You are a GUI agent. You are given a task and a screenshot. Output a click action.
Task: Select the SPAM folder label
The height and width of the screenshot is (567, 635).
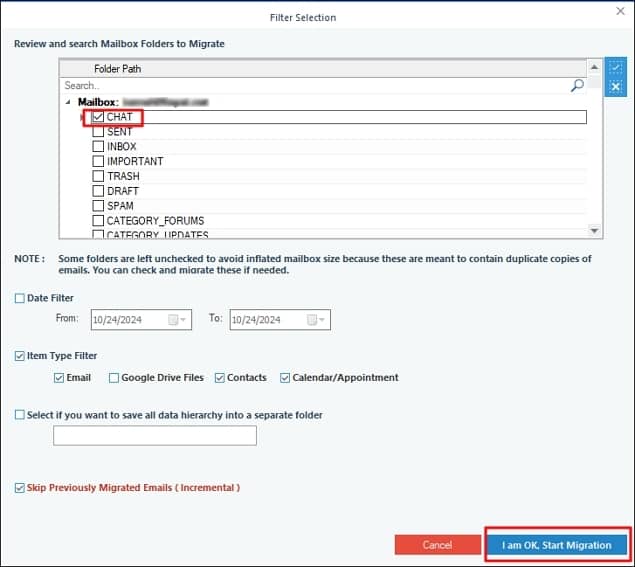(x=120, y=206)
